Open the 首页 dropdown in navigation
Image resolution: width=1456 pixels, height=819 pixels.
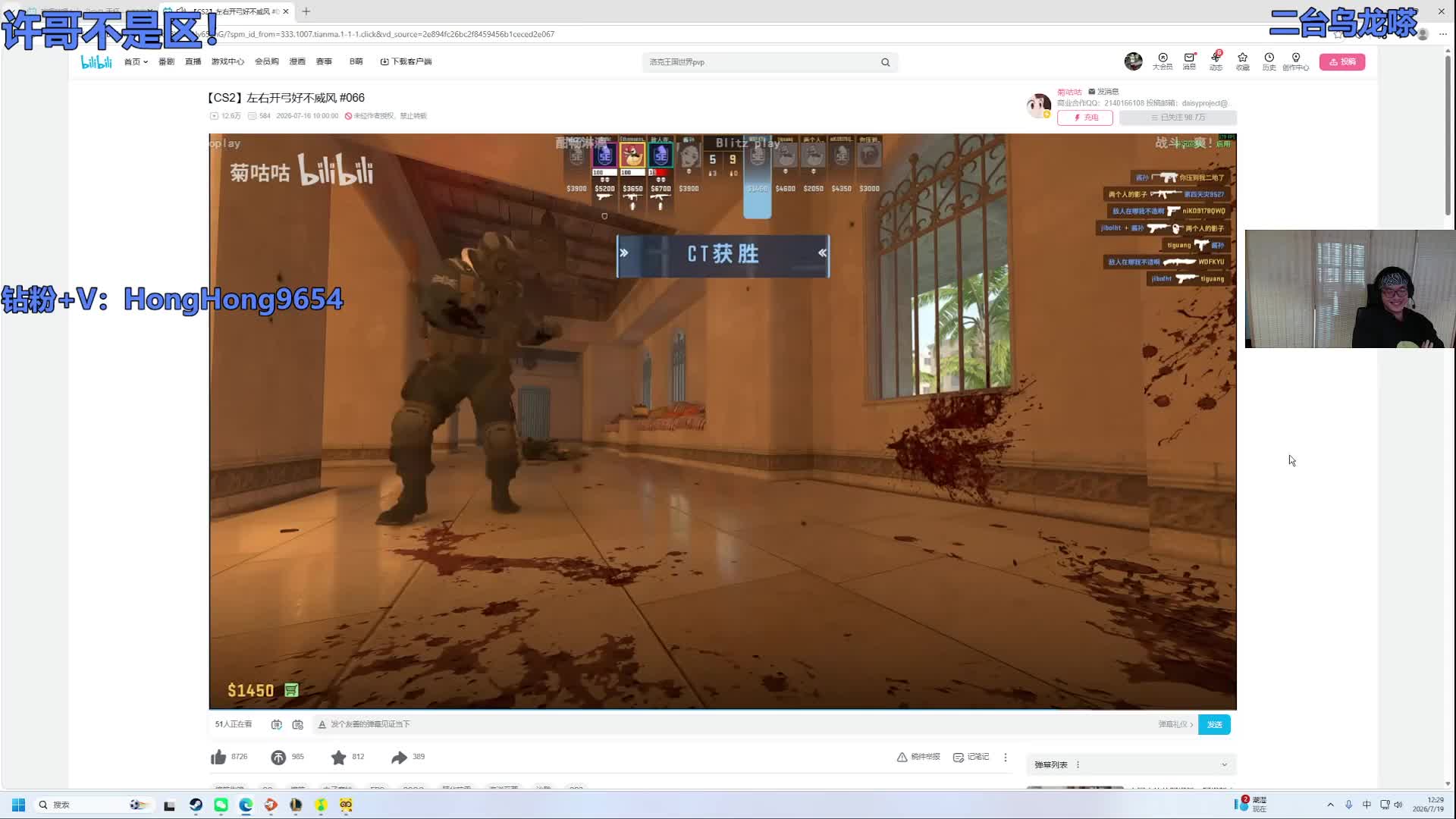click(x=136, y=61)
